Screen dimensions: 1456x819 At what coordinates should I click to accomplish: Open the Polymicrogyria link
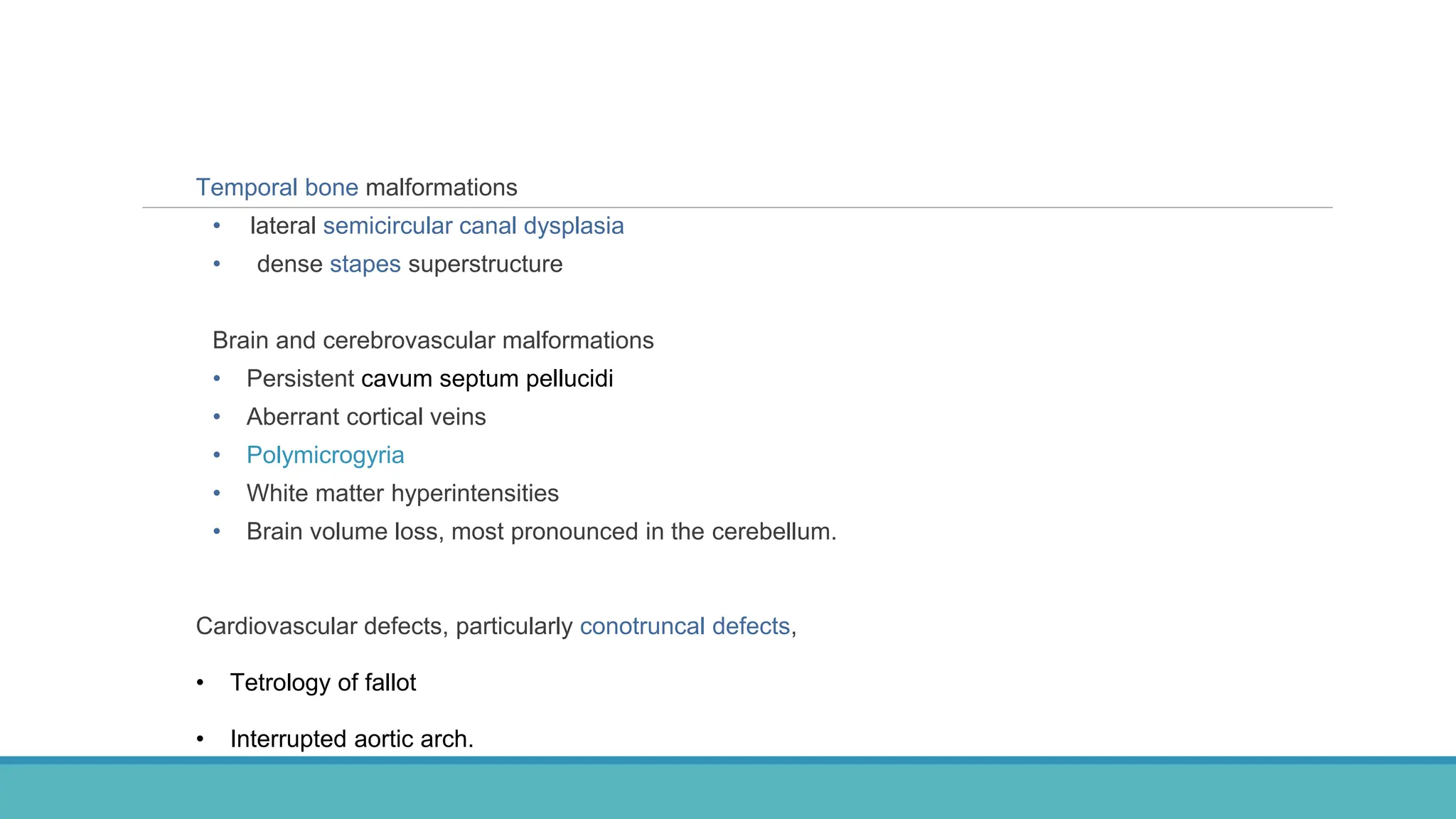[325, 455]
